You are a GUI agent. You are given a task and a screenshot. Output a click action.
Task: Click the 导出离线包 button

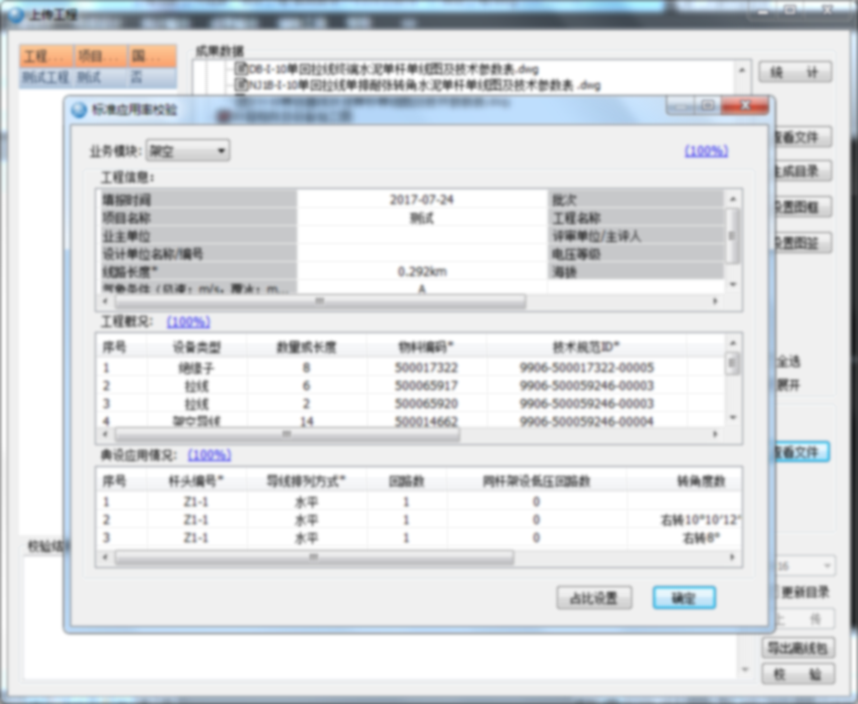(795, 646)
